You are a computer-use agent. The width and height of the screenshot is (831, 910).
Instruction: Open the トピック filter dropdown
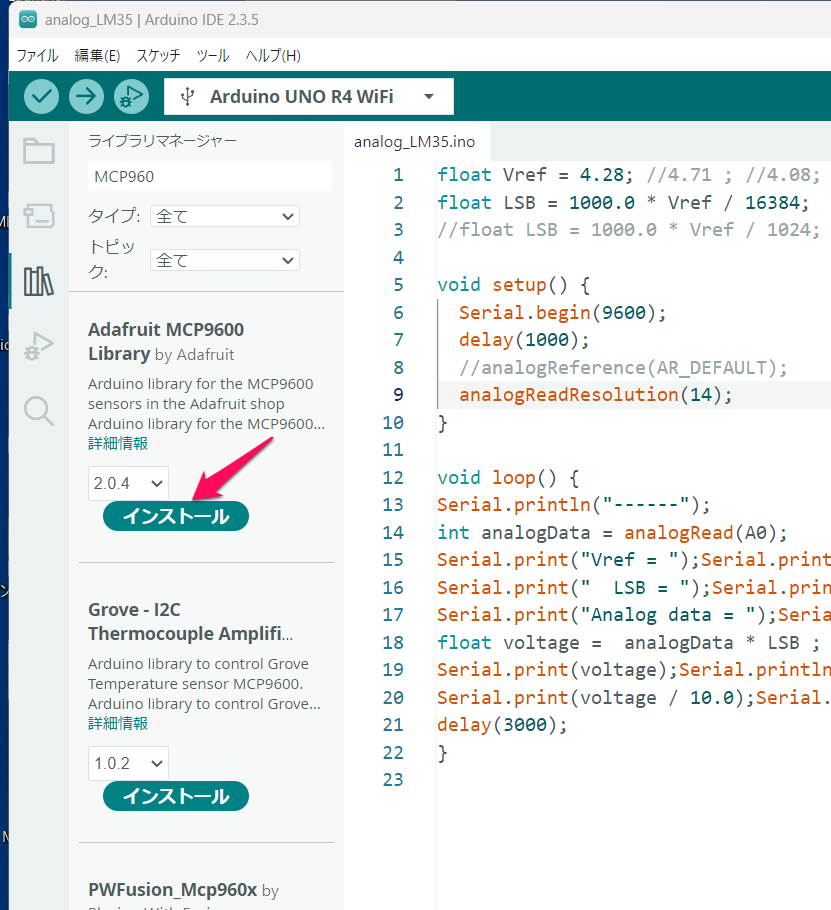point(225,260)
